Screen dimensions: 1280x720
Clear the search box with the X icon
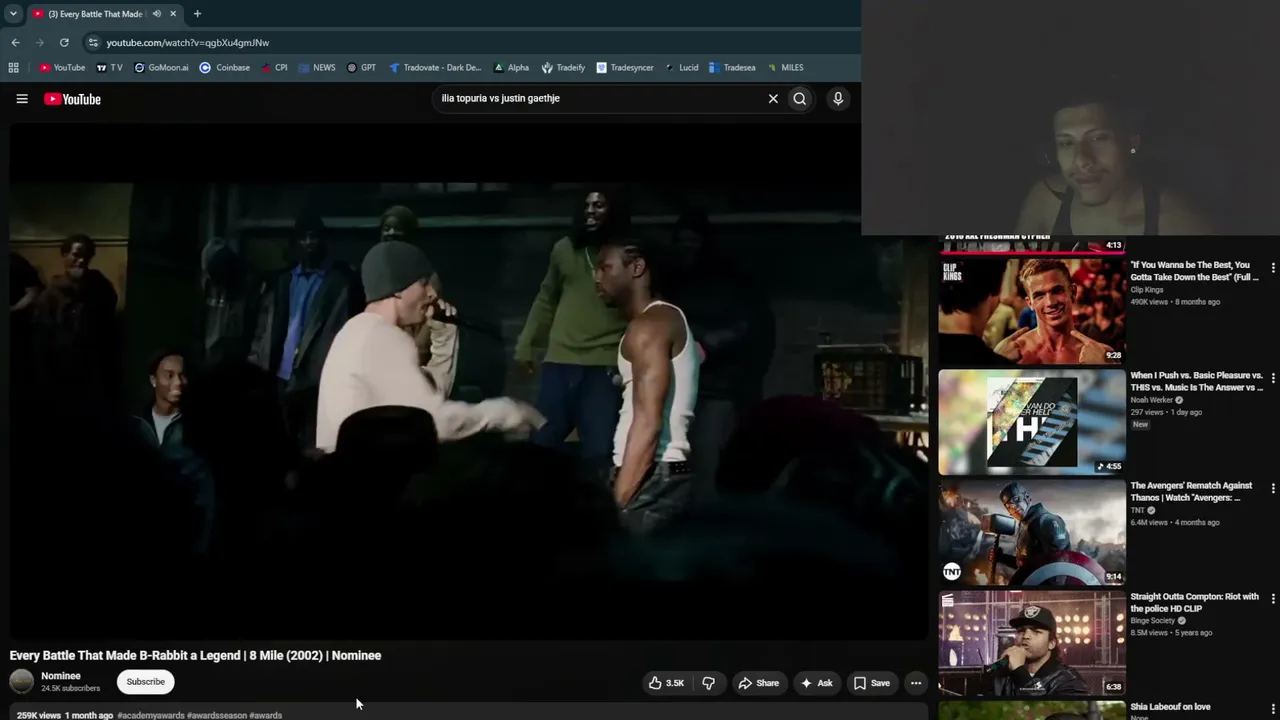(x=773, y=99)
